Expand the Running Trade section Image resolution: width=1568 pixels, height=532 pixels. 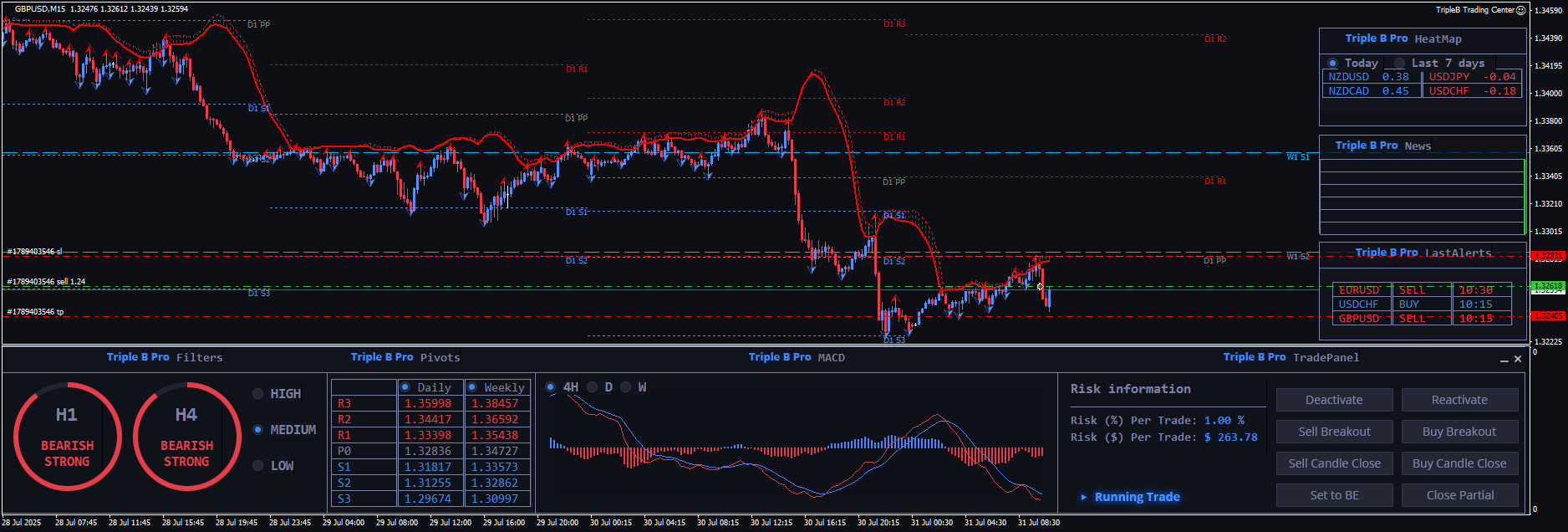[1084, 497]
